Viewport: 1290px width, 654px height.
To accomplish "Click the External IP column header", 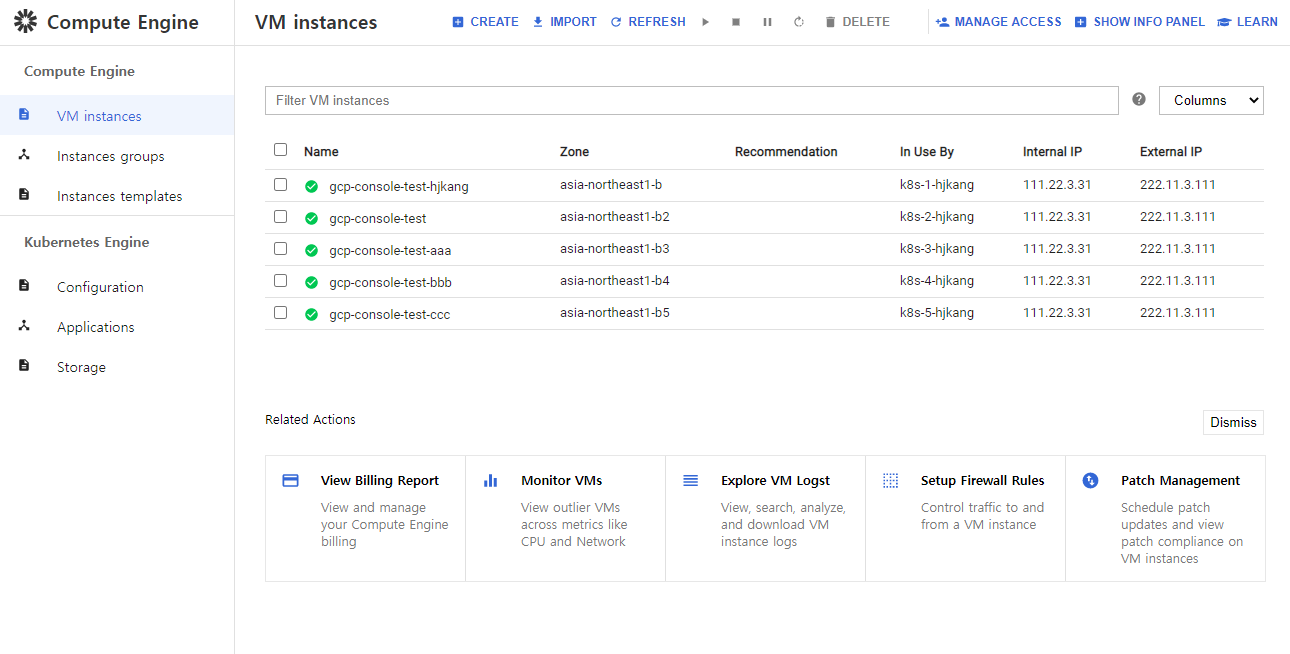I will (1171, 152).
